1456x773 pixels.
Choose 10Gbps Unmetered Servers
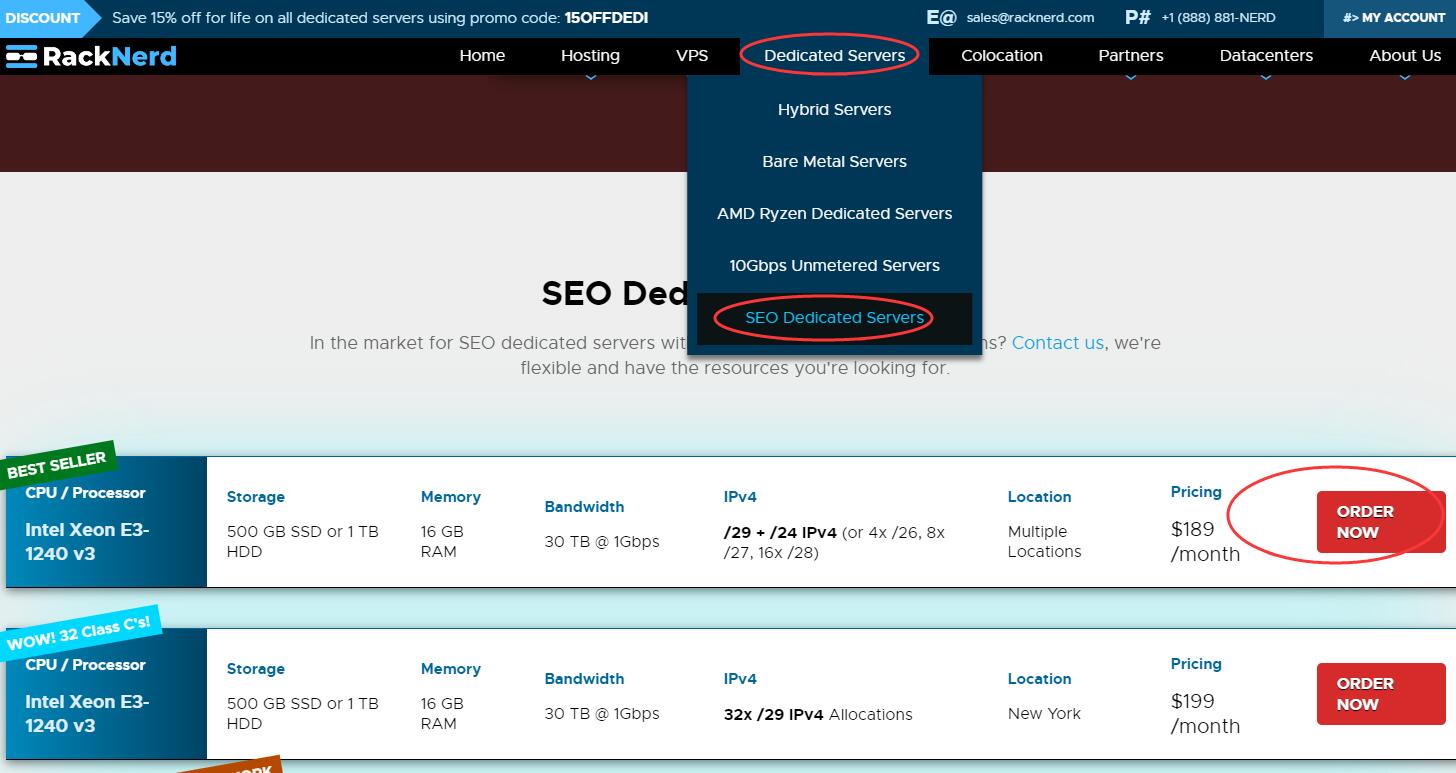point(835,266)
